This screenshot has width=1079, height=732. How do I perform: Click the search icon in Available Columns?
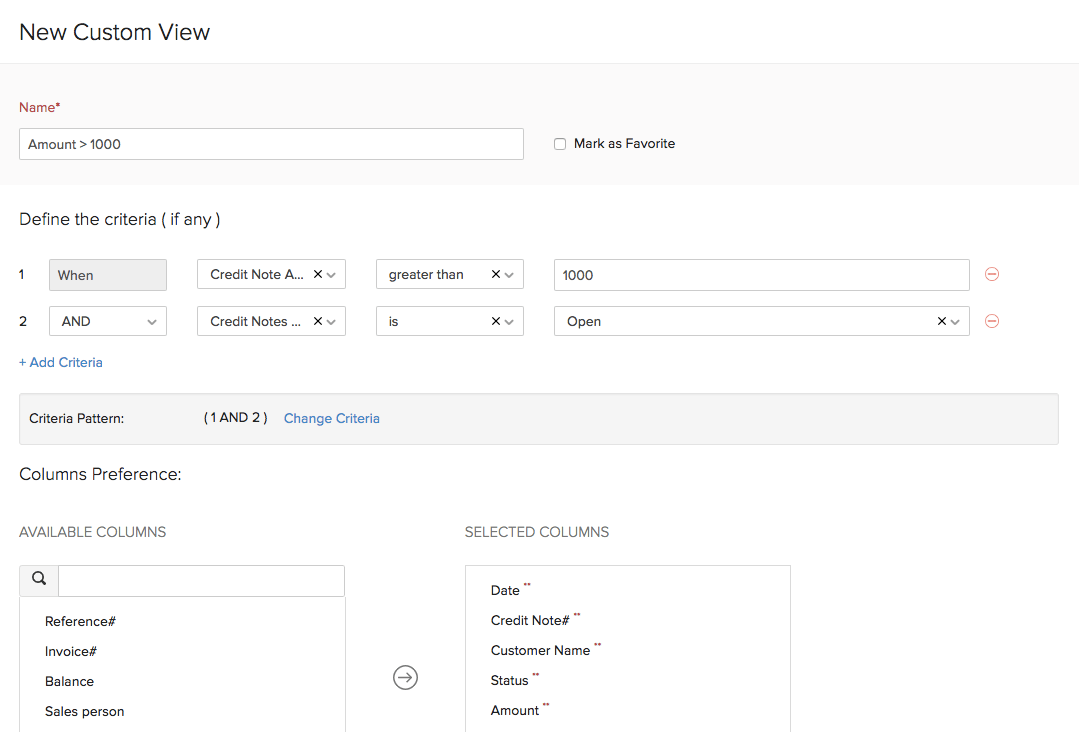[38, 579]
